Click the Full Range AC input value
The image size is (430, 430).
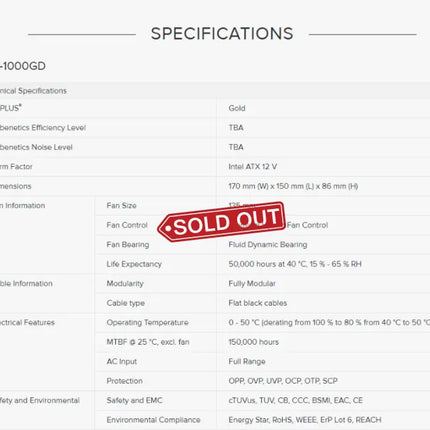pos(247,361)
